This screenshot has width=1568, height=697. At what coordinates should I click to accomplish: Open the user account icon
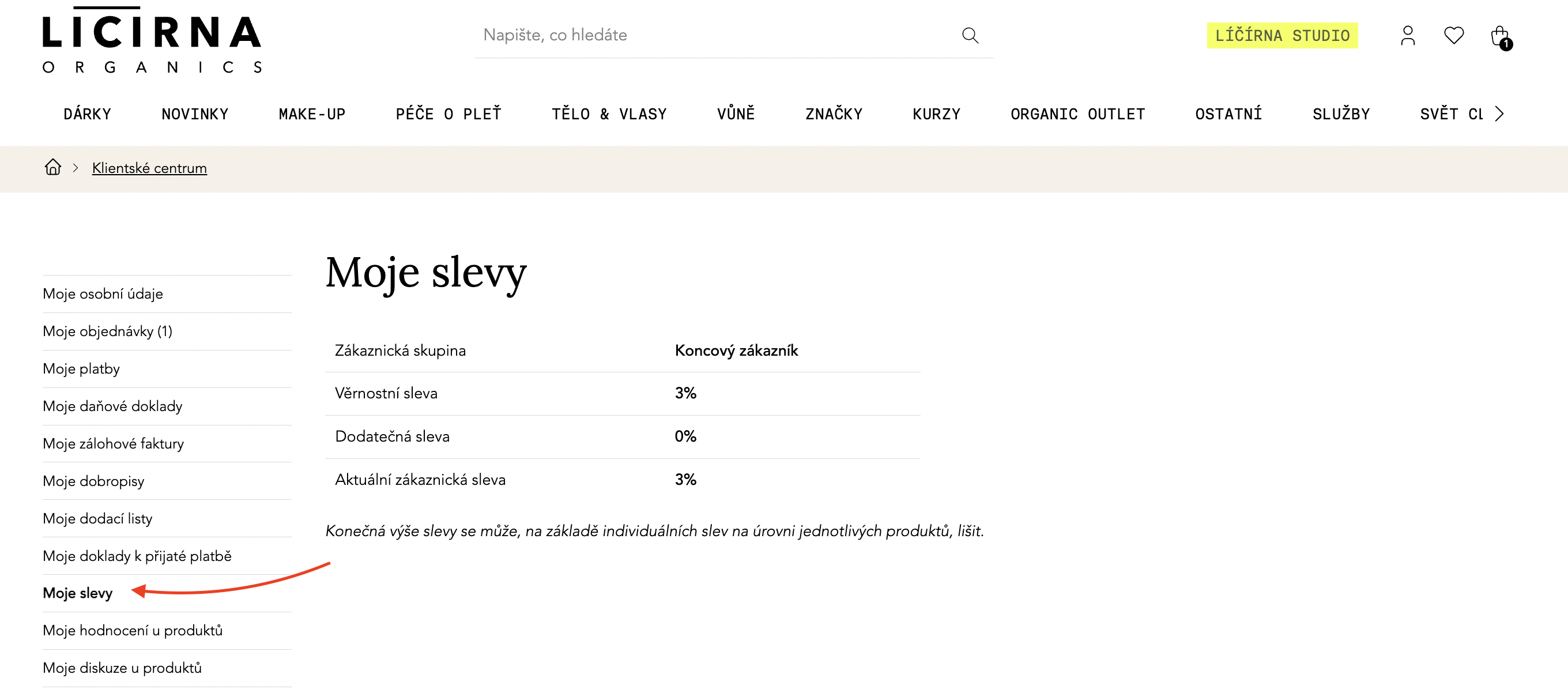1407,35
